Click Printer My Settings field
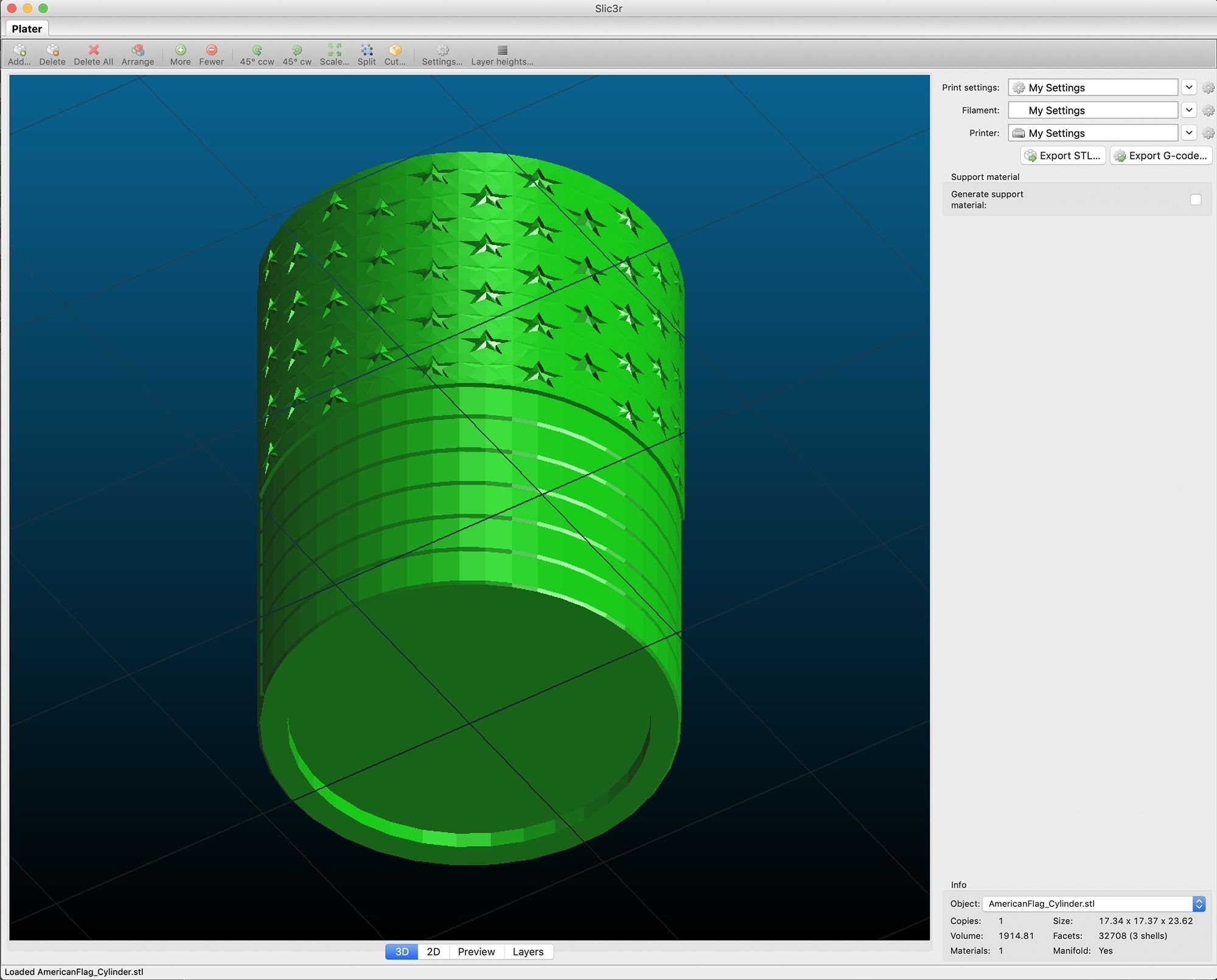 (x=1093, y=133)
